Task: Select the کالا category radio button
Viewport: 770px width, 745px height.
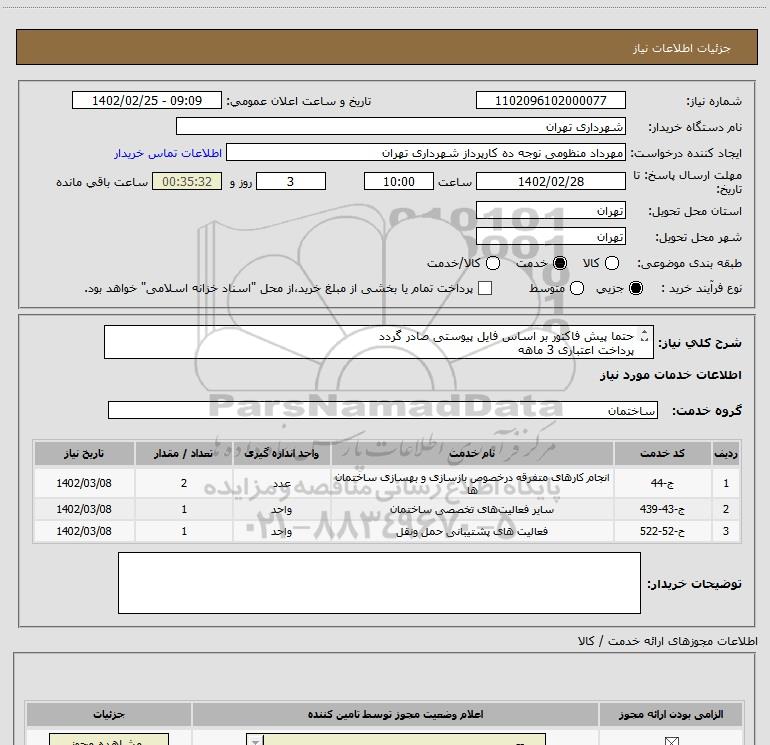Action: [x=611, y=263]
